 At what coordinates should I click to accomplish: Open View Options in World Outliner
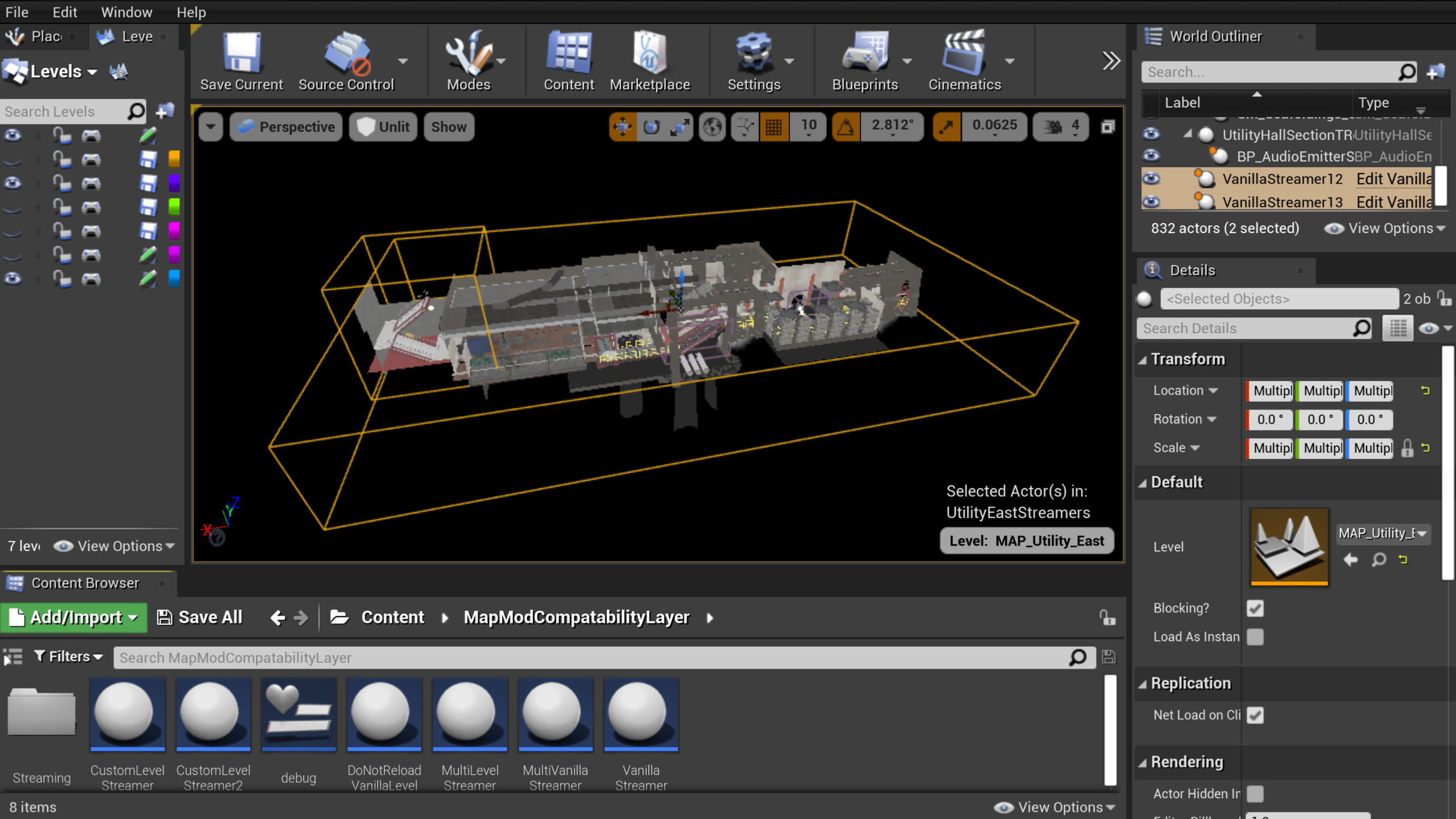1384,227
